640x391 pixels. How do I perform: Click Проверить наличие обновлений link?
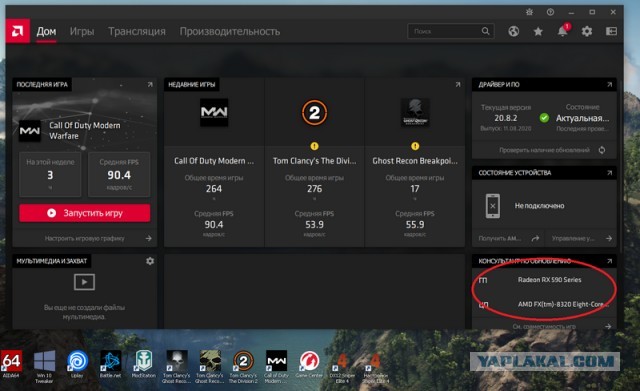tap(544, 150)
